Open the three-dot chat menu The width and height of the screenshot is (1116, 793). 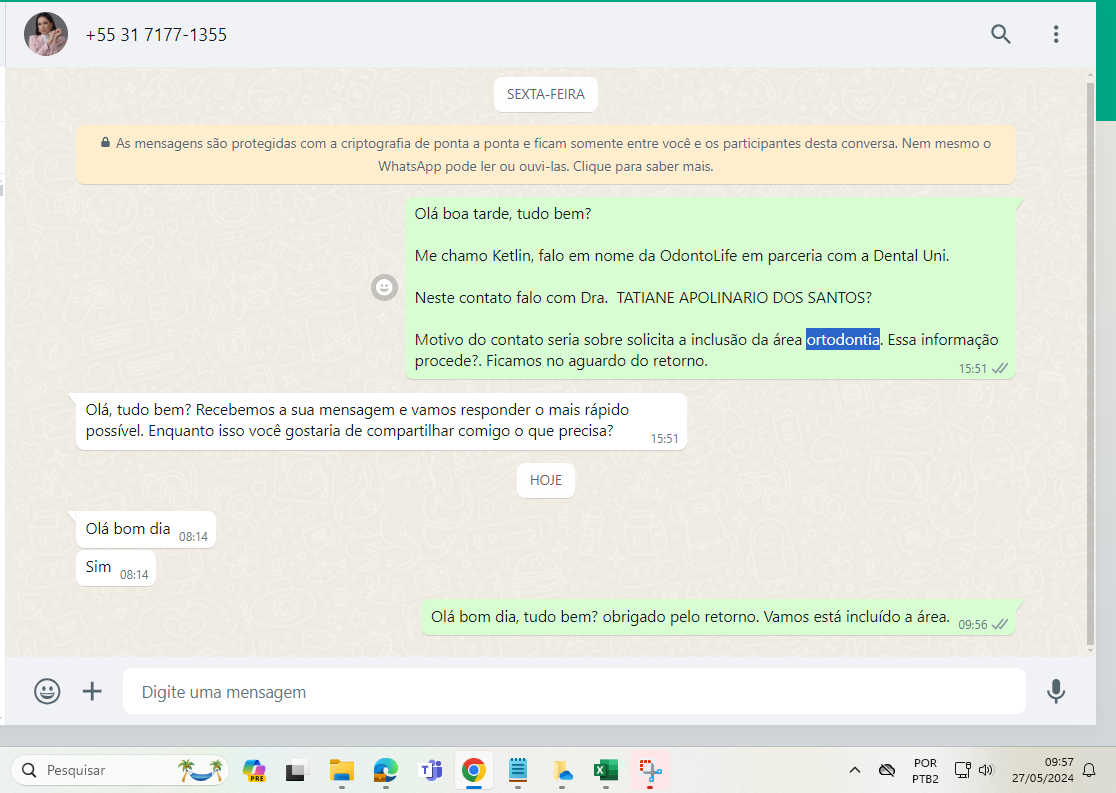pos(1055,34)
